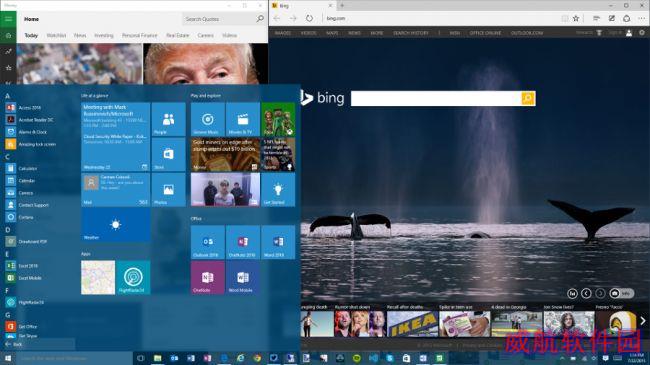Go to the Real Estate tab
The height and width of the screenshot is (365, 650).
coord(177,36)
